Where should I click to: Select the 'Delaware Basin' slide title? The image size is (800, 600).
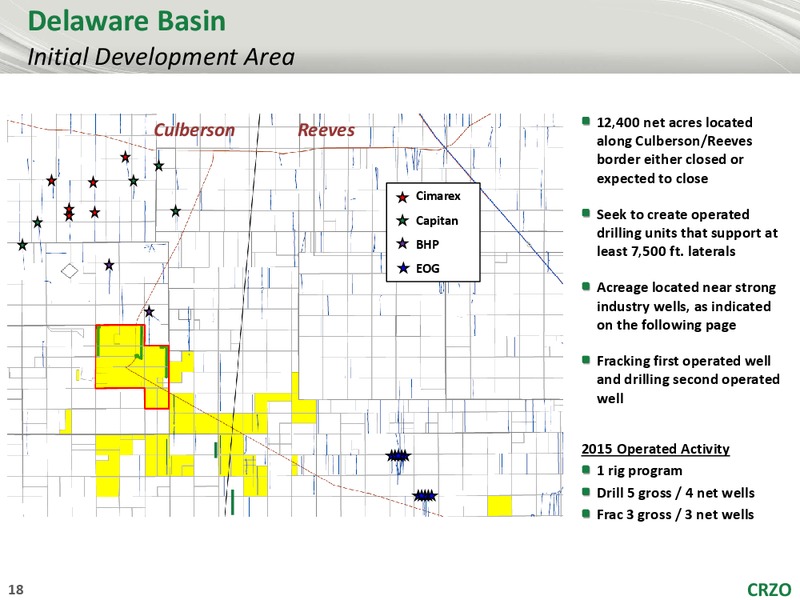click(127, 21)
